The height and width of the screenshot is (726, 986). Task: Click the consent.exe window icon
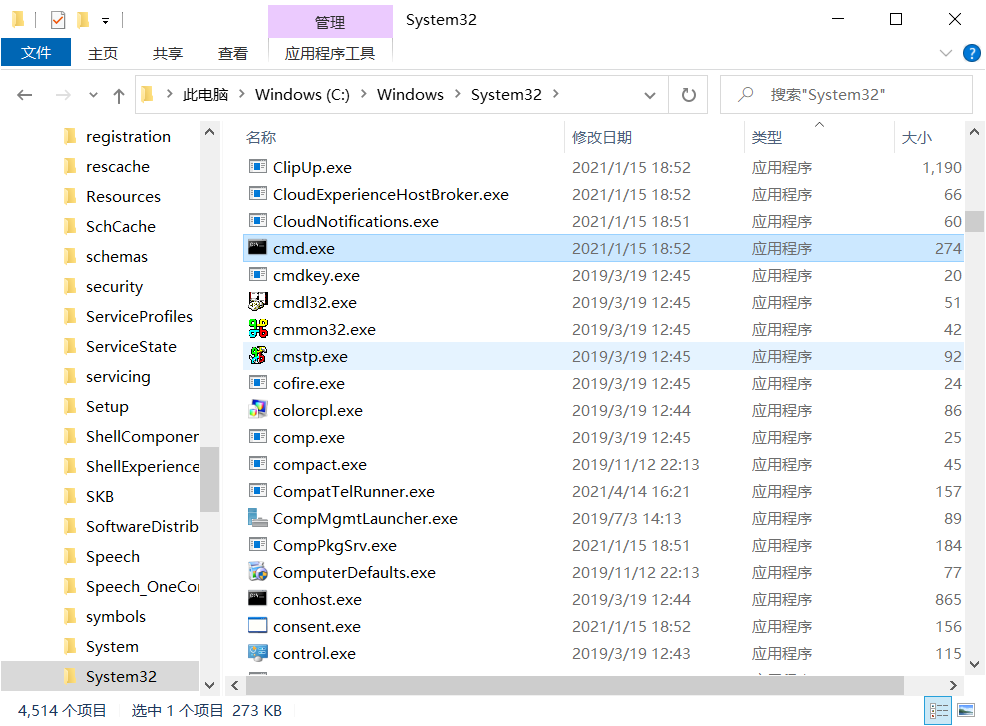(x=257, y=626)
